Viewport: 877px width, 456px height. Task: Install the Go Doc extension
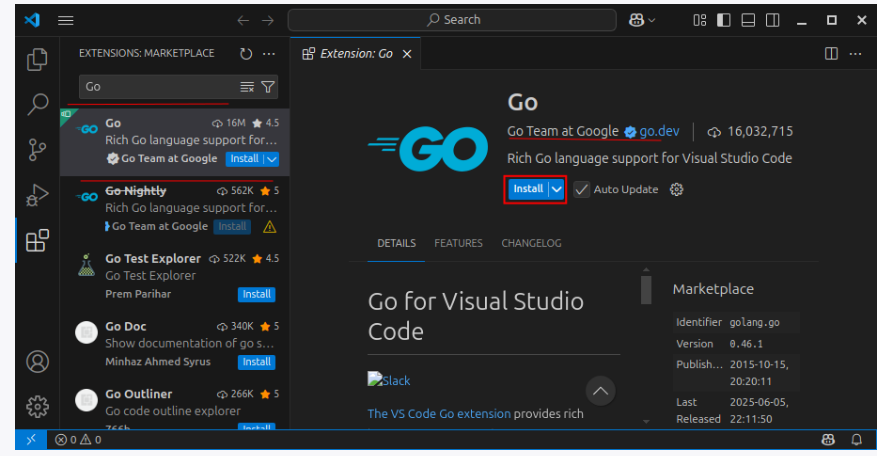(x=257, y=362)
